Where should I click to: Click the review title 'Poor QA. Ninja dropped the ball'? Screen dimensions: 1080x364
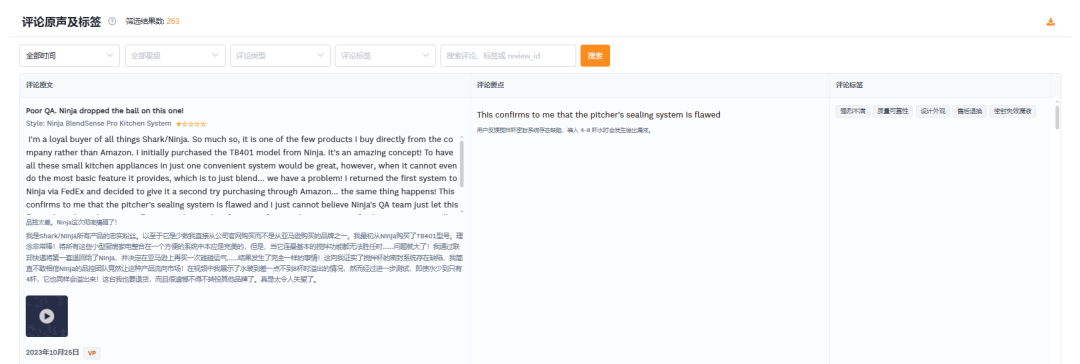point(105,110)
